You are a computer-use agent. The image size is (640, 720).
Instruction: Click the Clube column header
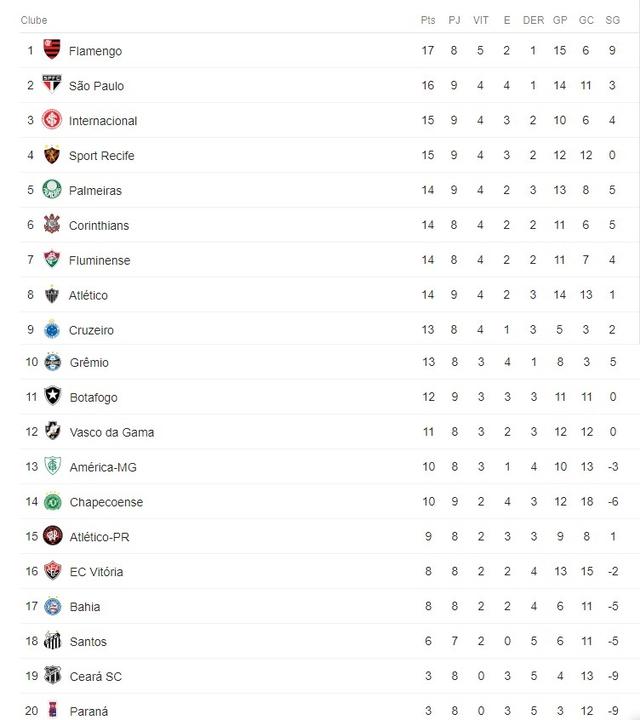pyautogui.click(x=34, y=20)
